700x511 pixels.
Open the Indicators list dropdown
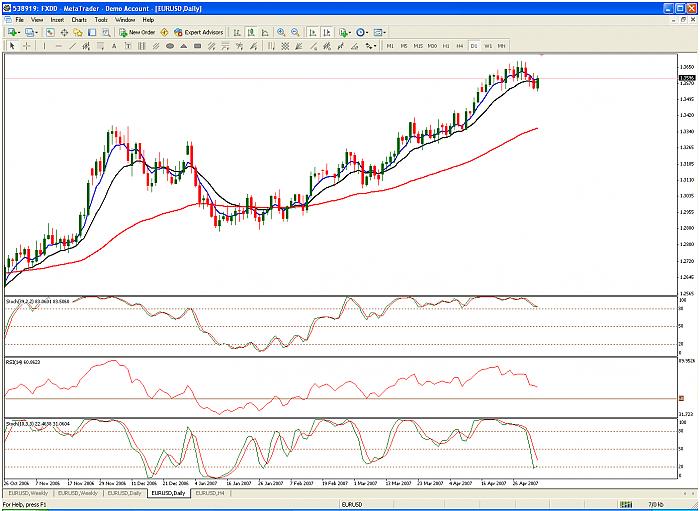[345, 33]
